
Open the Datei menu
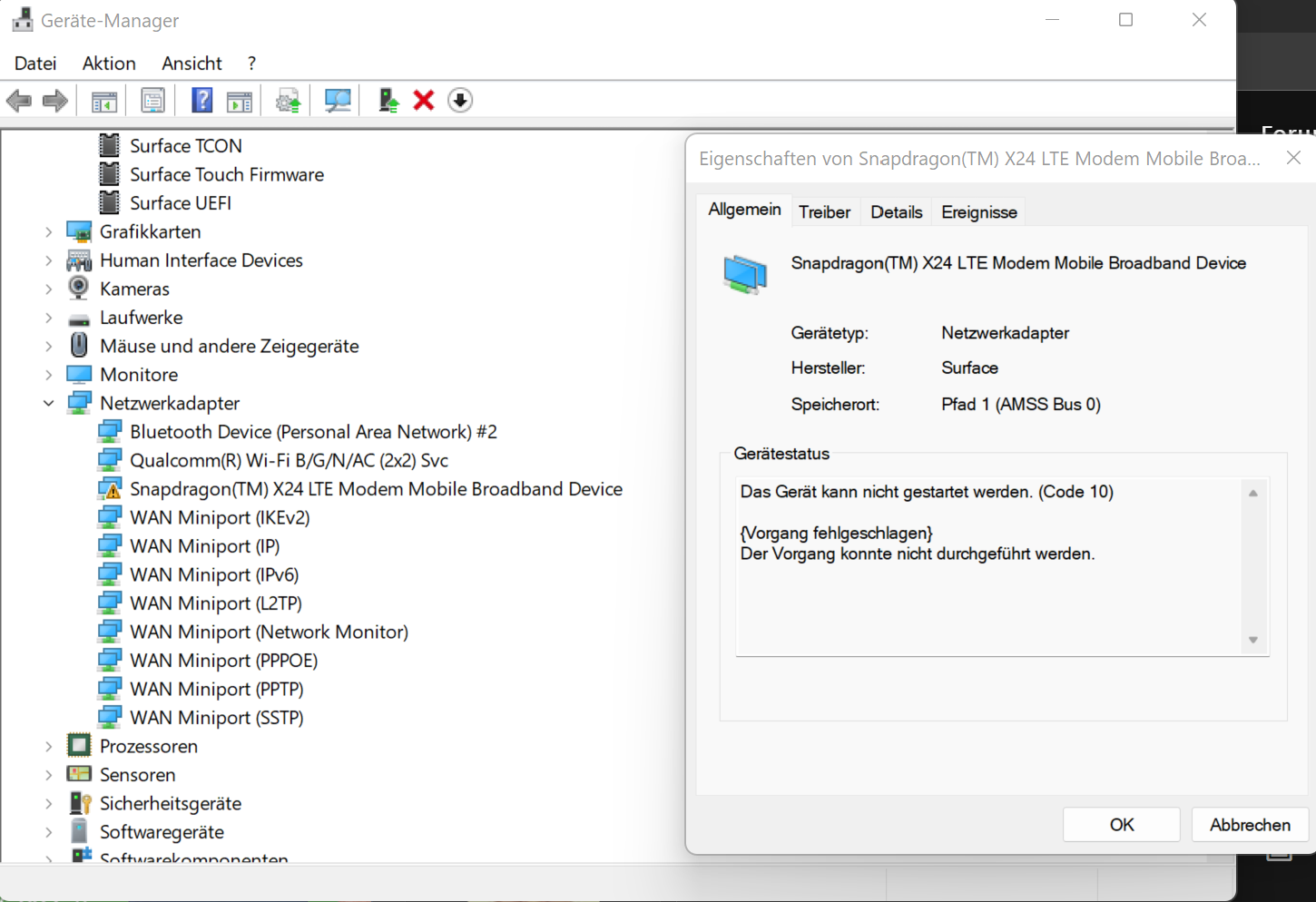(x=35, y=64)
